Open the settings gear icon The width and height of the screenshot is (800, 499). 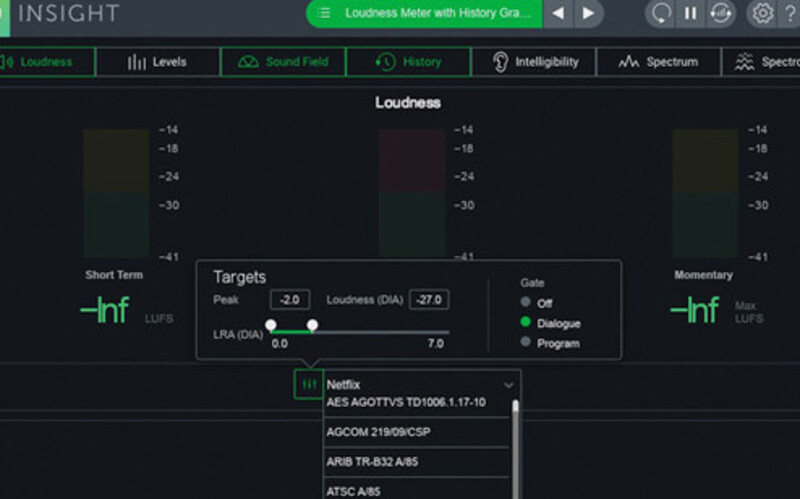[762, 14]
